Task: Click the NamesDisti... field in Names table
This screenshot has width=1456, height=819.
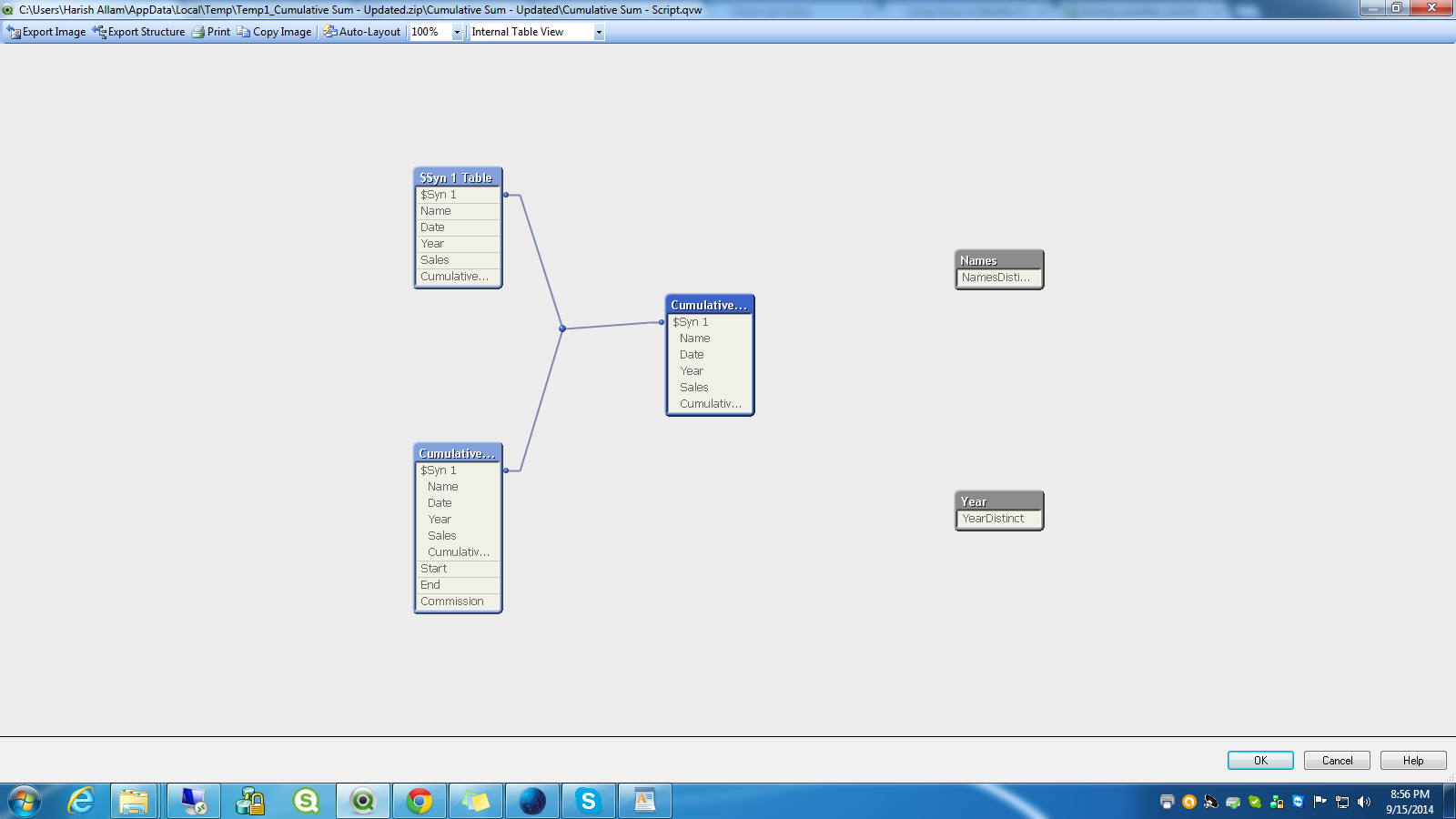Action: pos(999,278)
